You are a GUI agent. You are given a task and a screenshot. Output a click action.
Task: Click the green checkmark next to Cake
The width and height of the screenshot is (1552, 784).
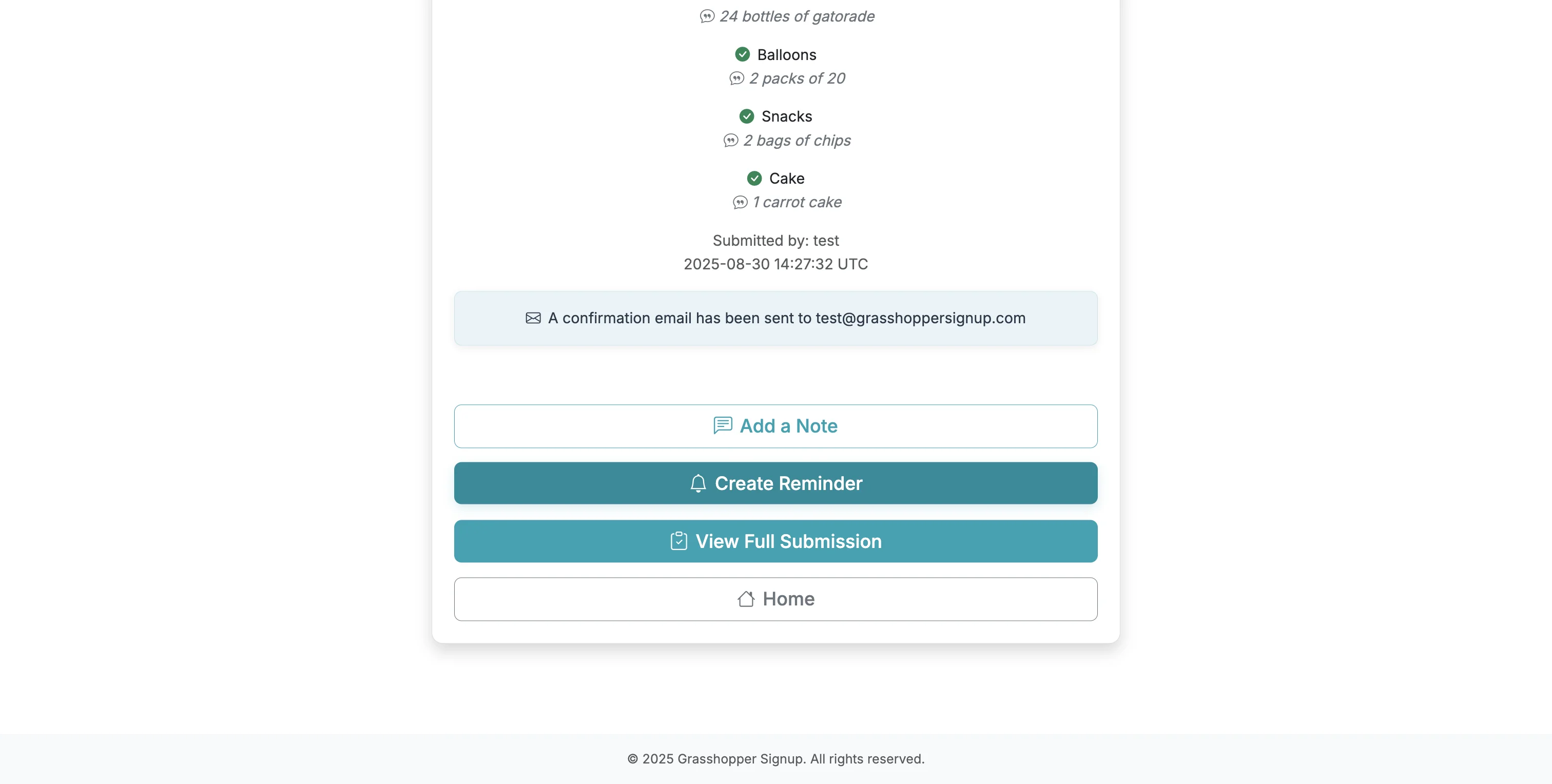755,178
